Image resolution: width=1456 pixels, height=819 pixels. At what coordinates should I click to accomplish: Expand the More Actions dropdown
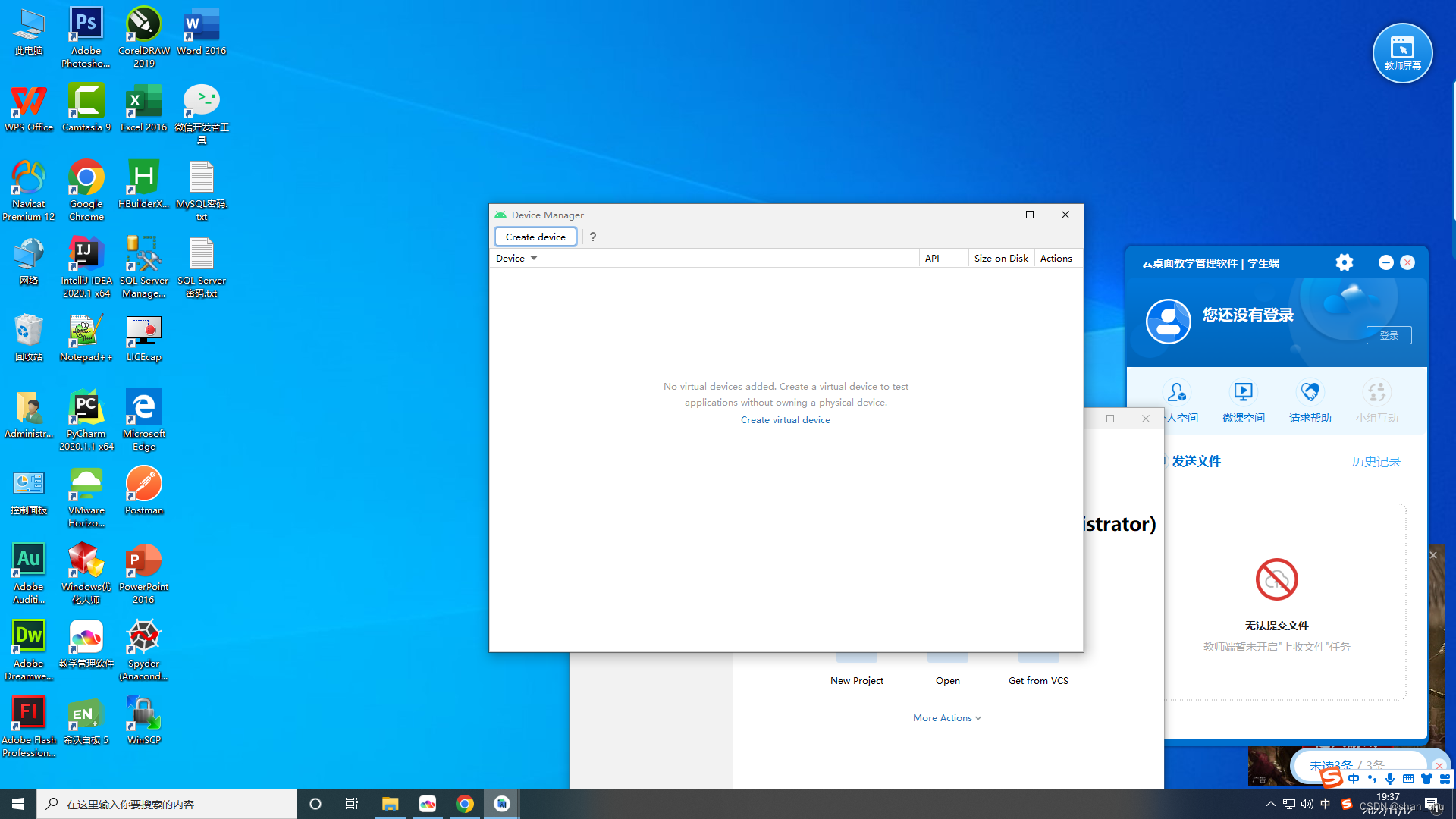coord(946,717)
